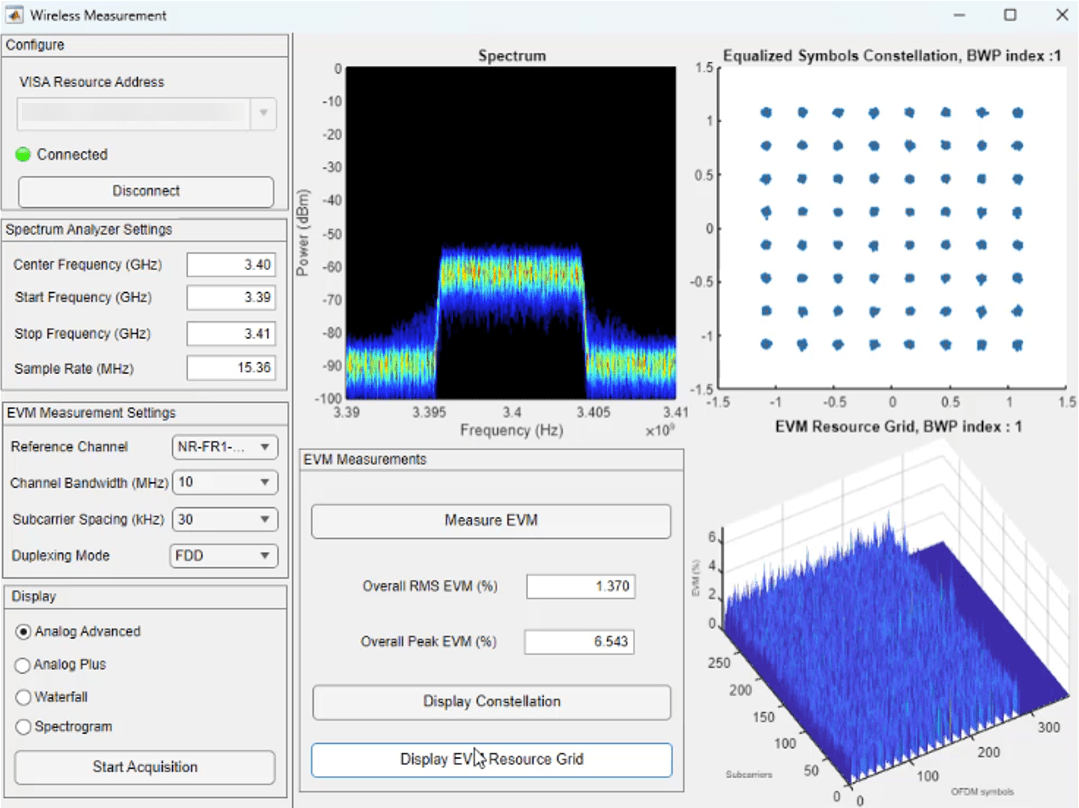This screenshot has height=808, width=1079.
Task: Click the Overall RMS EVM value box
Action: click(580, 586)
